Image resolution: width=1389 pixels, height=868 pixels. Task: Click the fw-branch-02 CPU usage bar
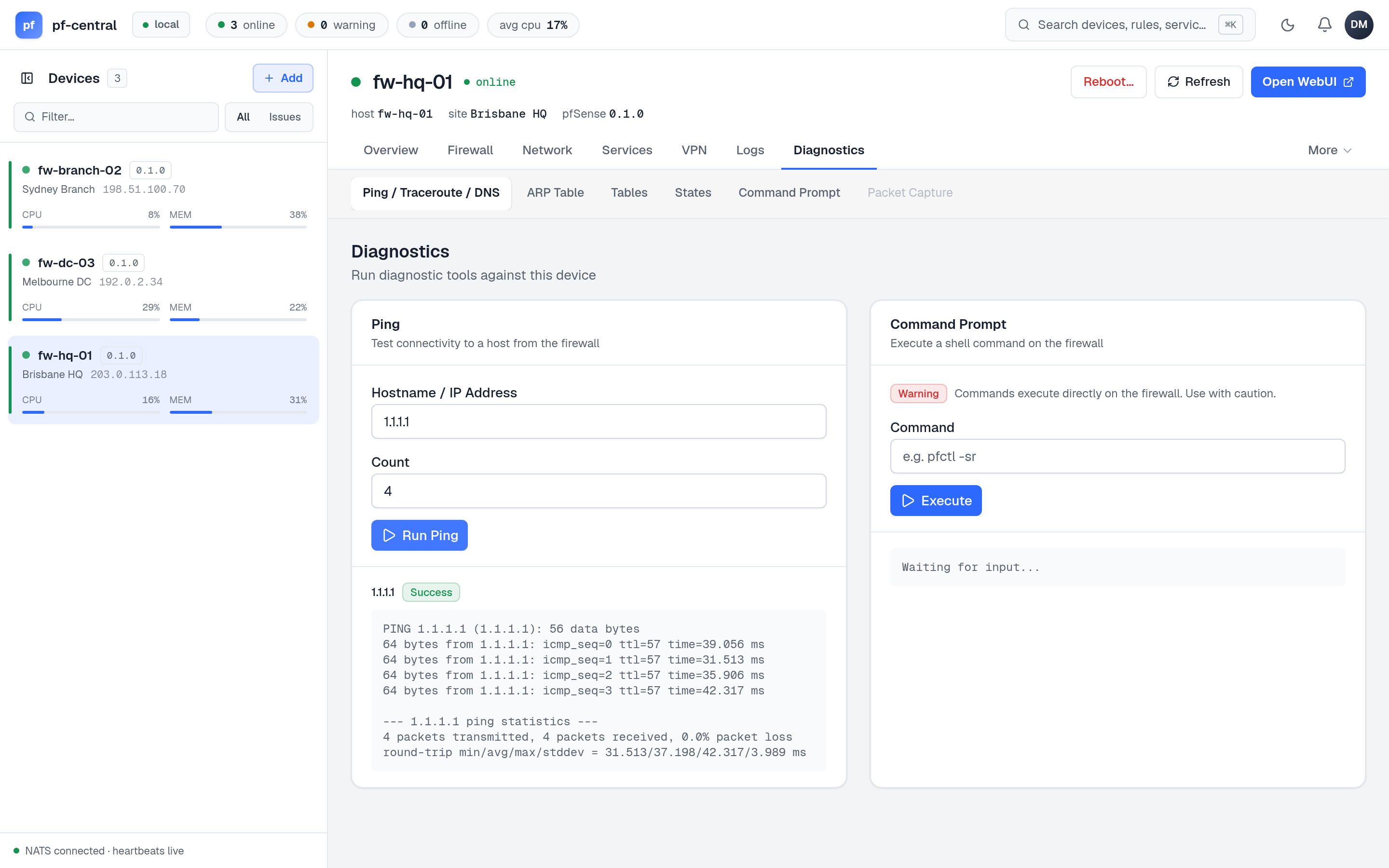(91, 227)
